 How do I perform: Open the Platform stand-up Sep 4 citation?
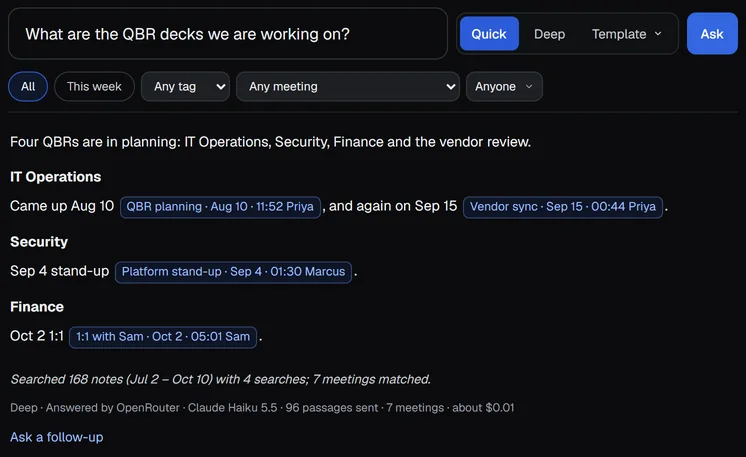pyautogui.click(x=234, y=272)
